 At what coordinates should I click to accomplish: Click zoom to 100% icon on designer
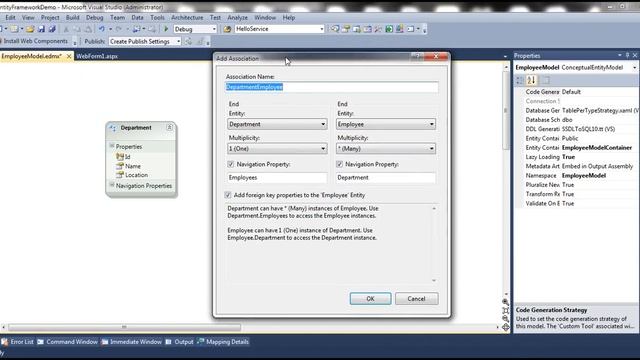point(505,310)
